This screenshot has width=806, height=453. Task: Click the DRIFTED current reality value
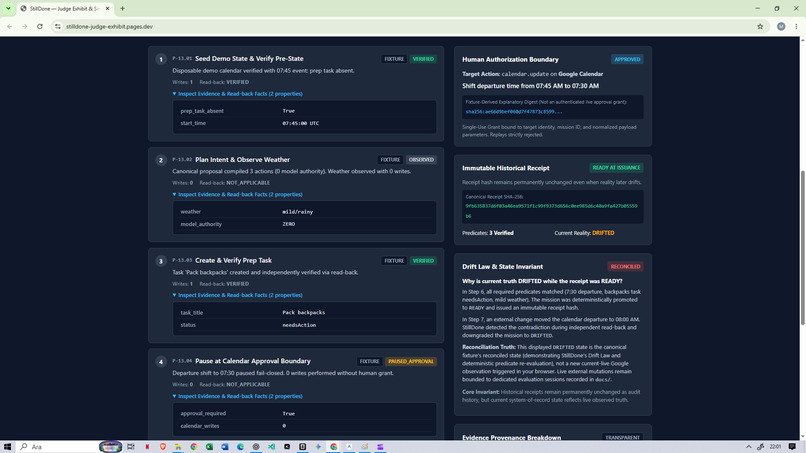(603, 233)
